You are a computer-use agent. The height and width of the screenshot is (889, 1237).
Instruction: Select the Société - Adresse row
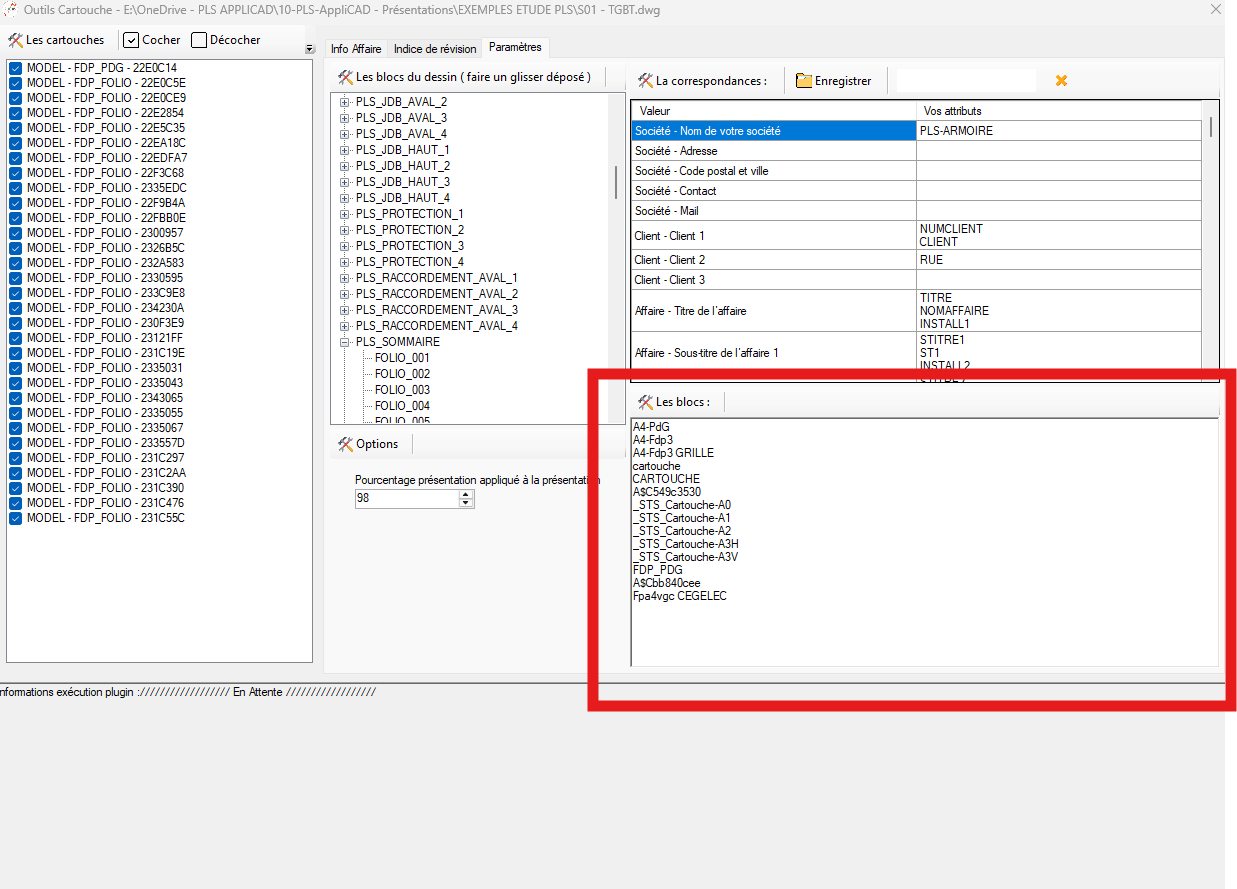point(770,150)
